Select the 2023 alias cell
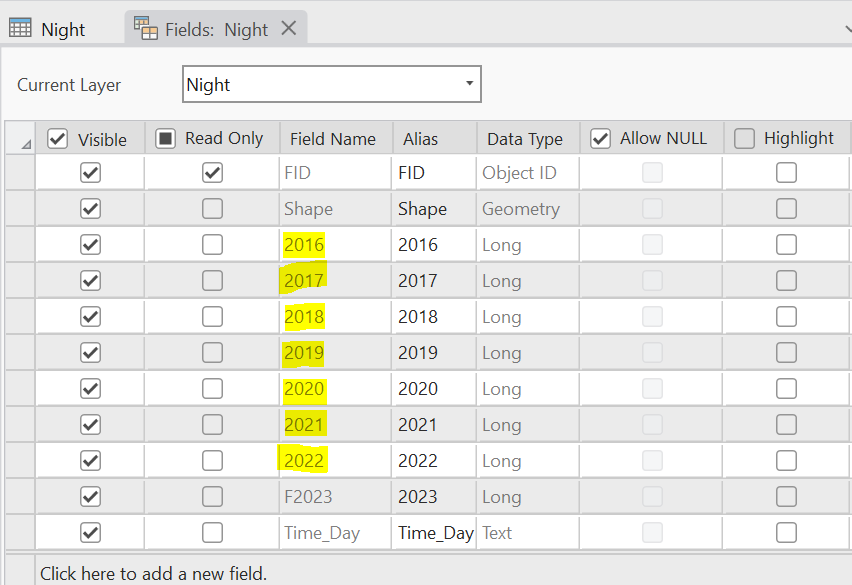This screenshot has height=585, width=852. [x=434, y=497]
